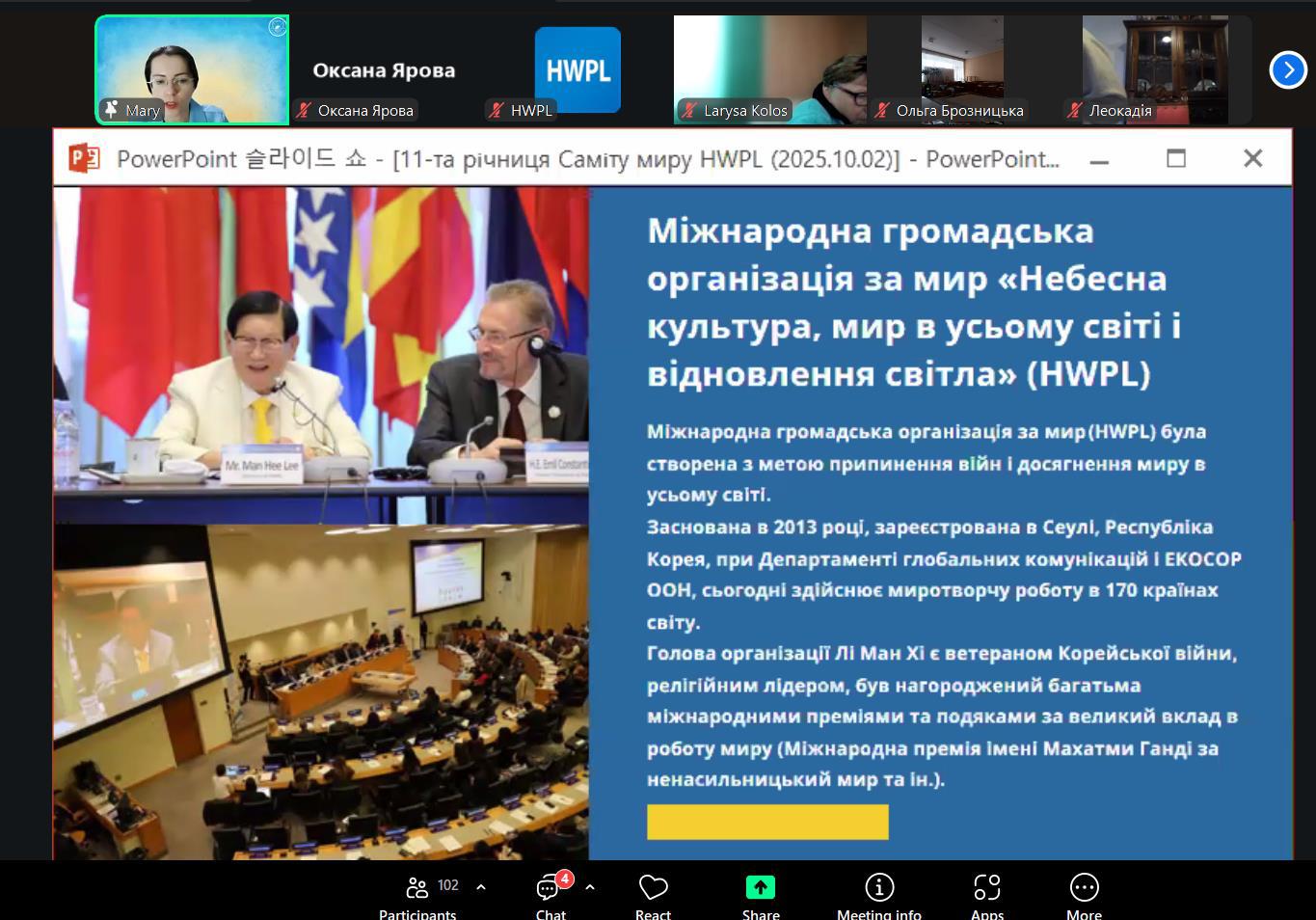Open the Chat panel icon

click(550, 887)
